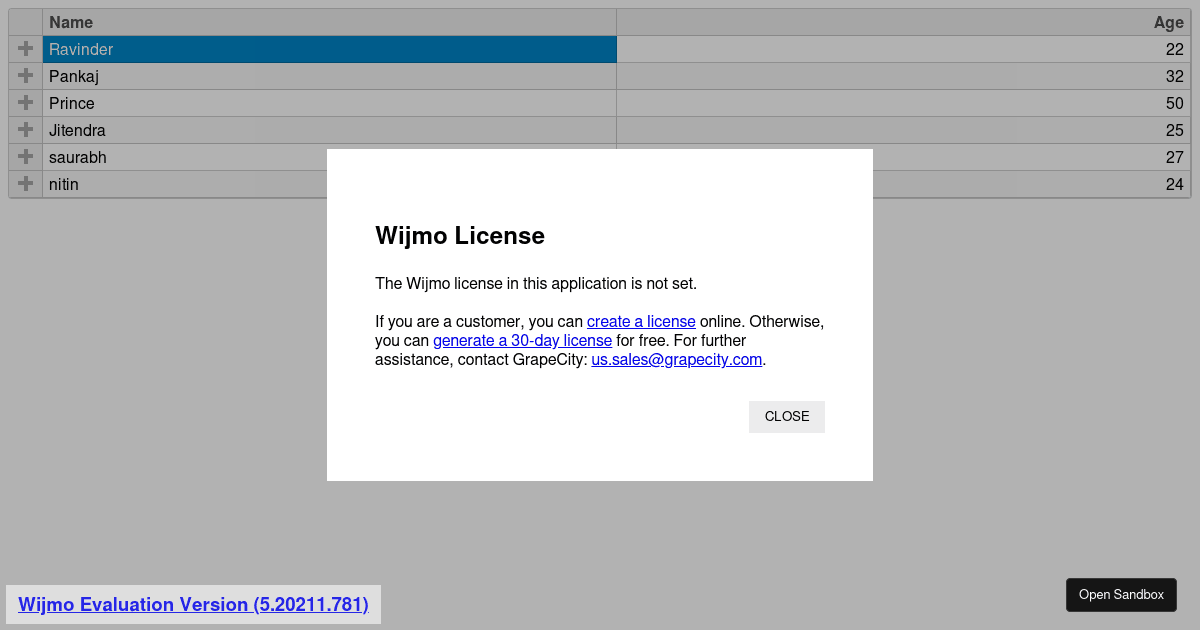
Task: Click the us.sales@grapecity.com email link
Action: click(x=677, y=360)
